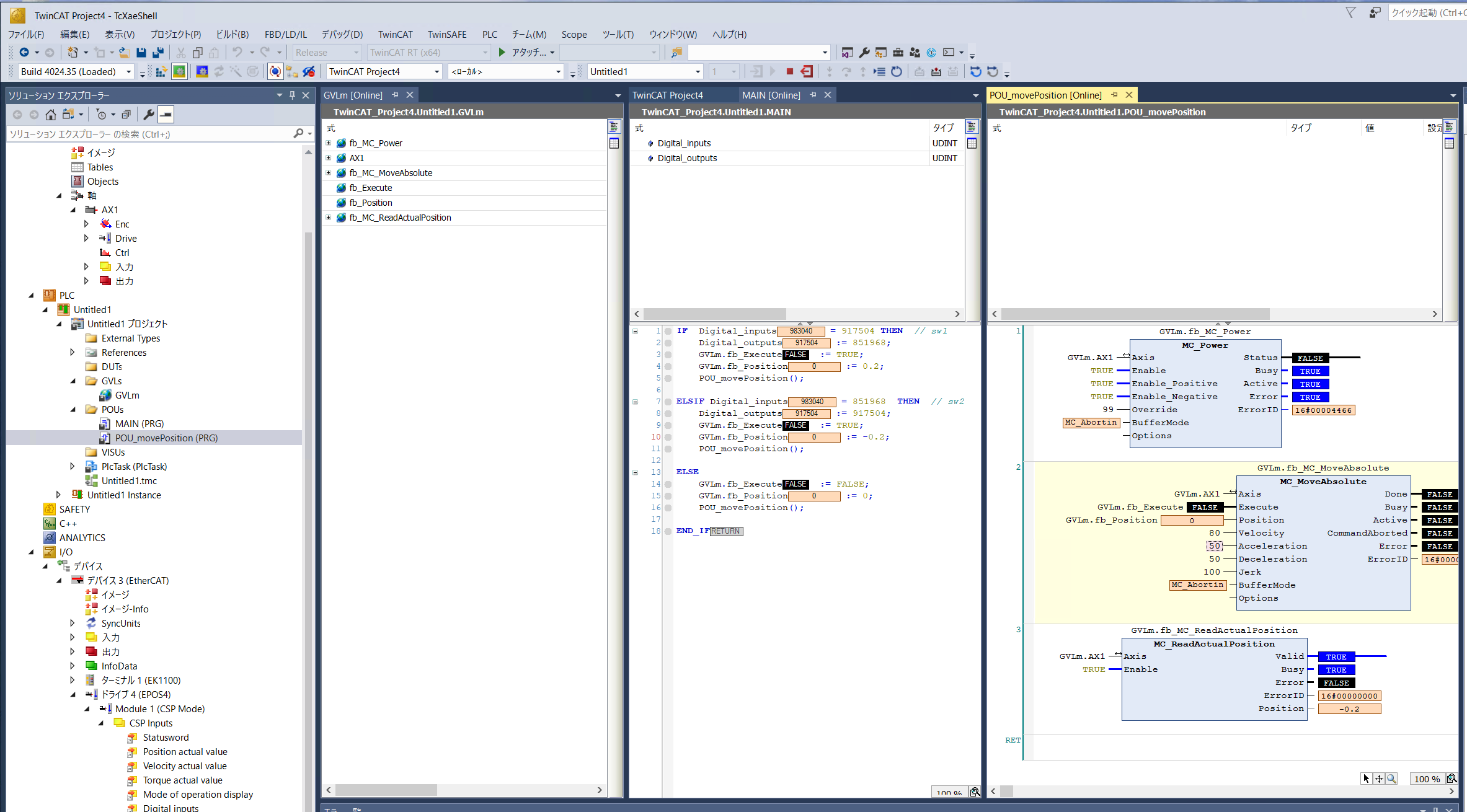
Task: Click the Activate Configuration icon
Action: pyautogui.click(x=161, y=72)
